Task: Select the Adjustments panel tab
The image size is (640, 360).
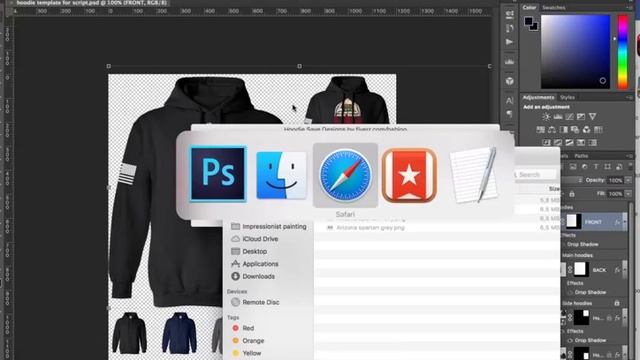Action: [538, 97]
